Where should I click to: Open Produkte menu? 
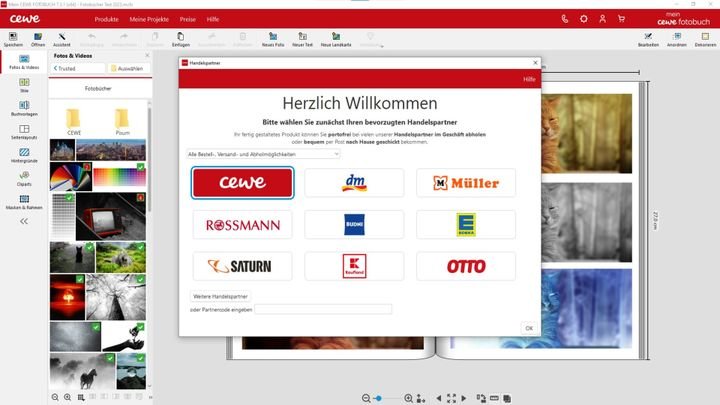[x=107, y=19]
